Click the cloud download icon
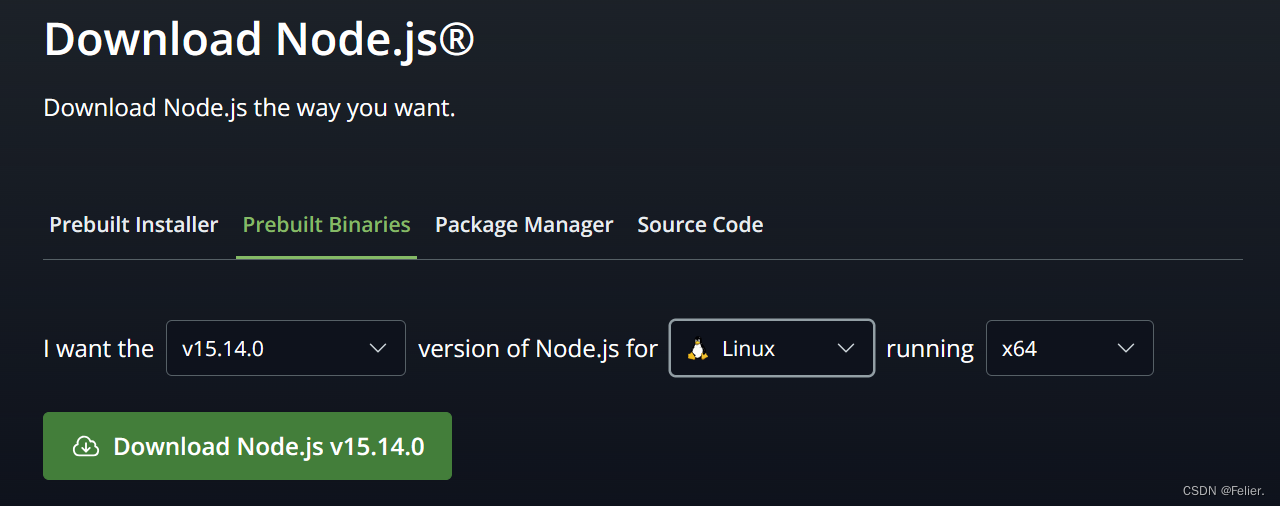This screenshot has height=506, width=1280. pyautogui.click(x=86, y=447)
